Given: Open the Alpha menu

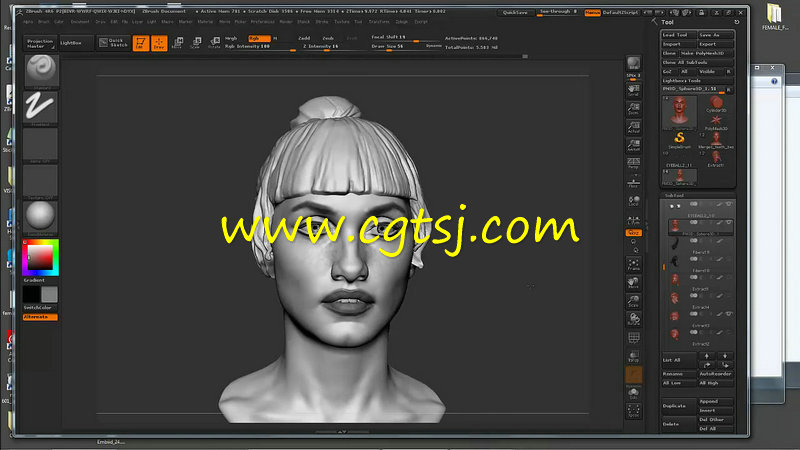Looking at the screenshot, I should pos(29,22).
